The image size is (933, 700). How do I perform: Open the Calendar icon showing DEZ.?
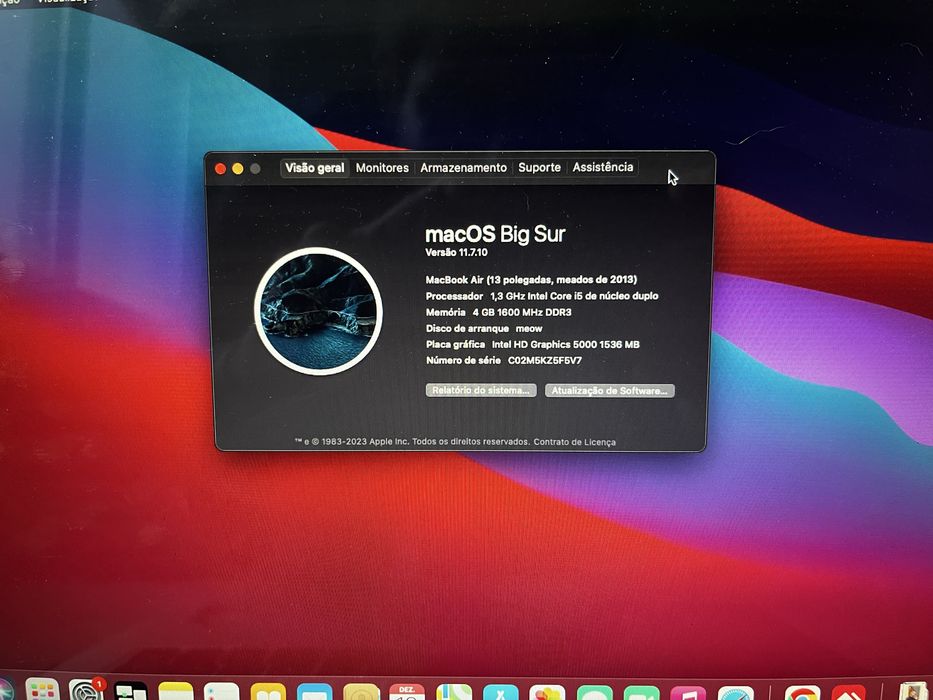(407, 690)
